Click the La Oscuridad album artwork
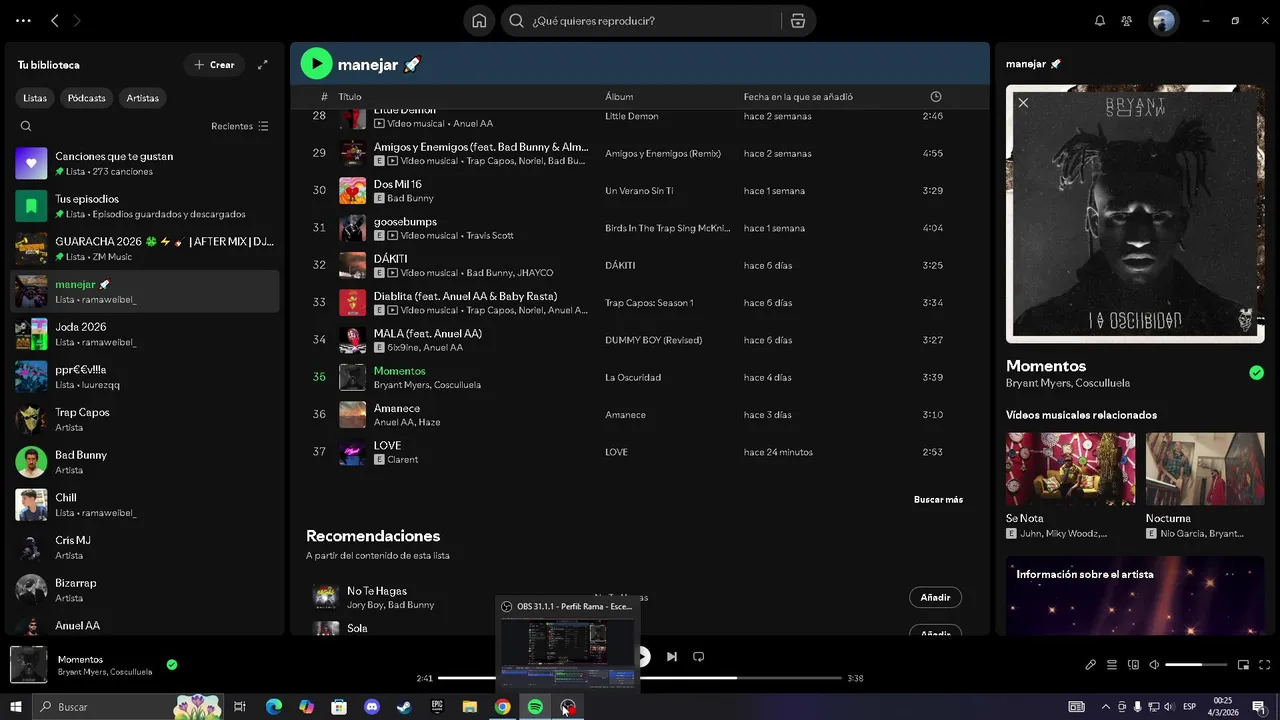This screenshot has width=1280, height=720. point(1135,214)
